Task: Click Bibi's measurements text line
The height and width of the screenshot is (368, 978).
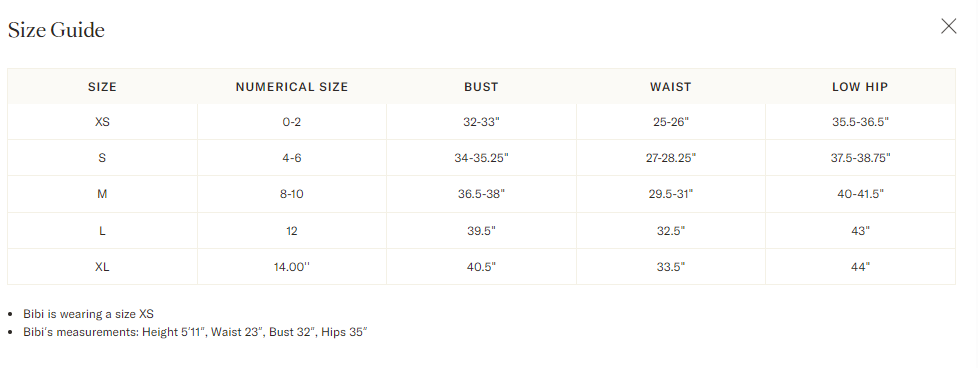Action: (x=195, y=332)
